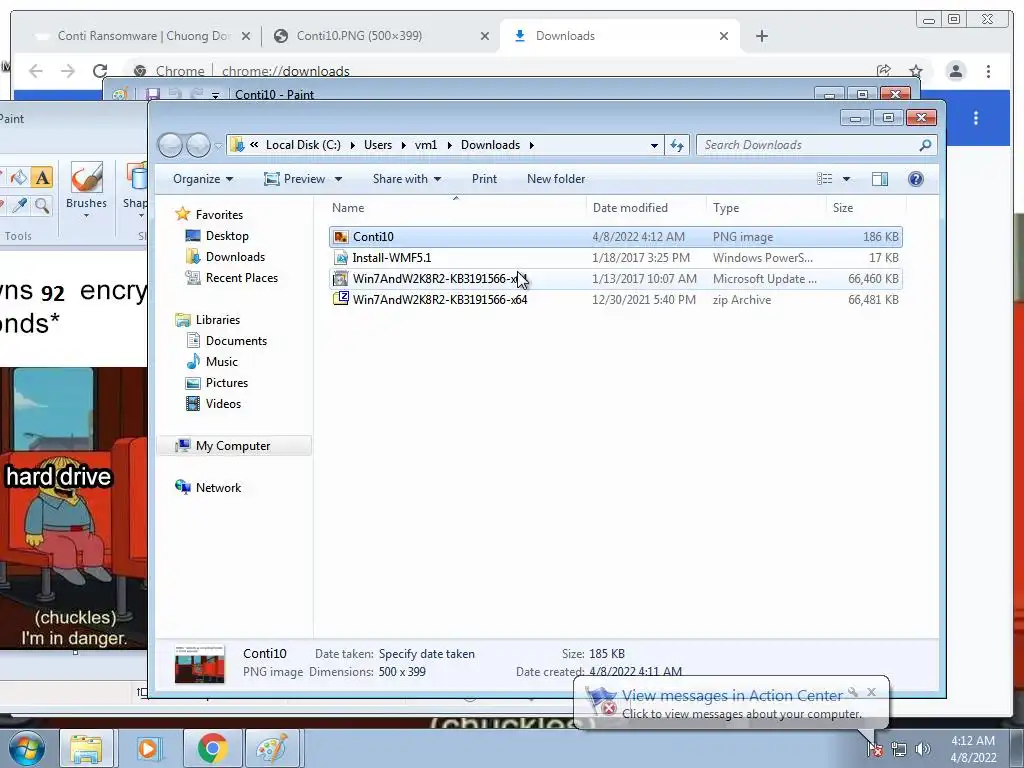Create a New folder
The height and width of the screenshot is (768, 1024).
point(556,179)
